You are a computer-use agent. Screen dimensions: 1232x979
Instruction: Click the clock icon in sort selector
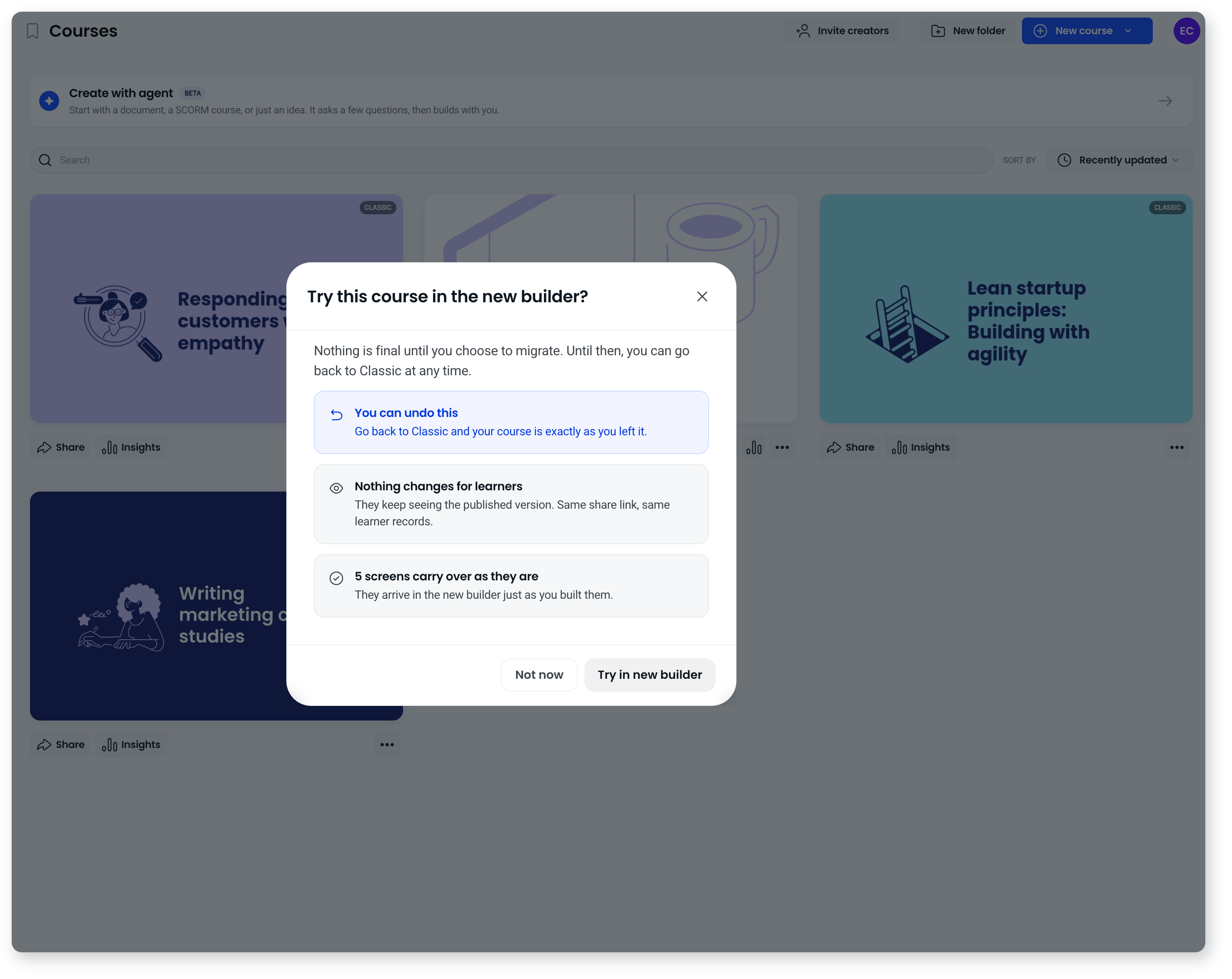click(1064, 160)
